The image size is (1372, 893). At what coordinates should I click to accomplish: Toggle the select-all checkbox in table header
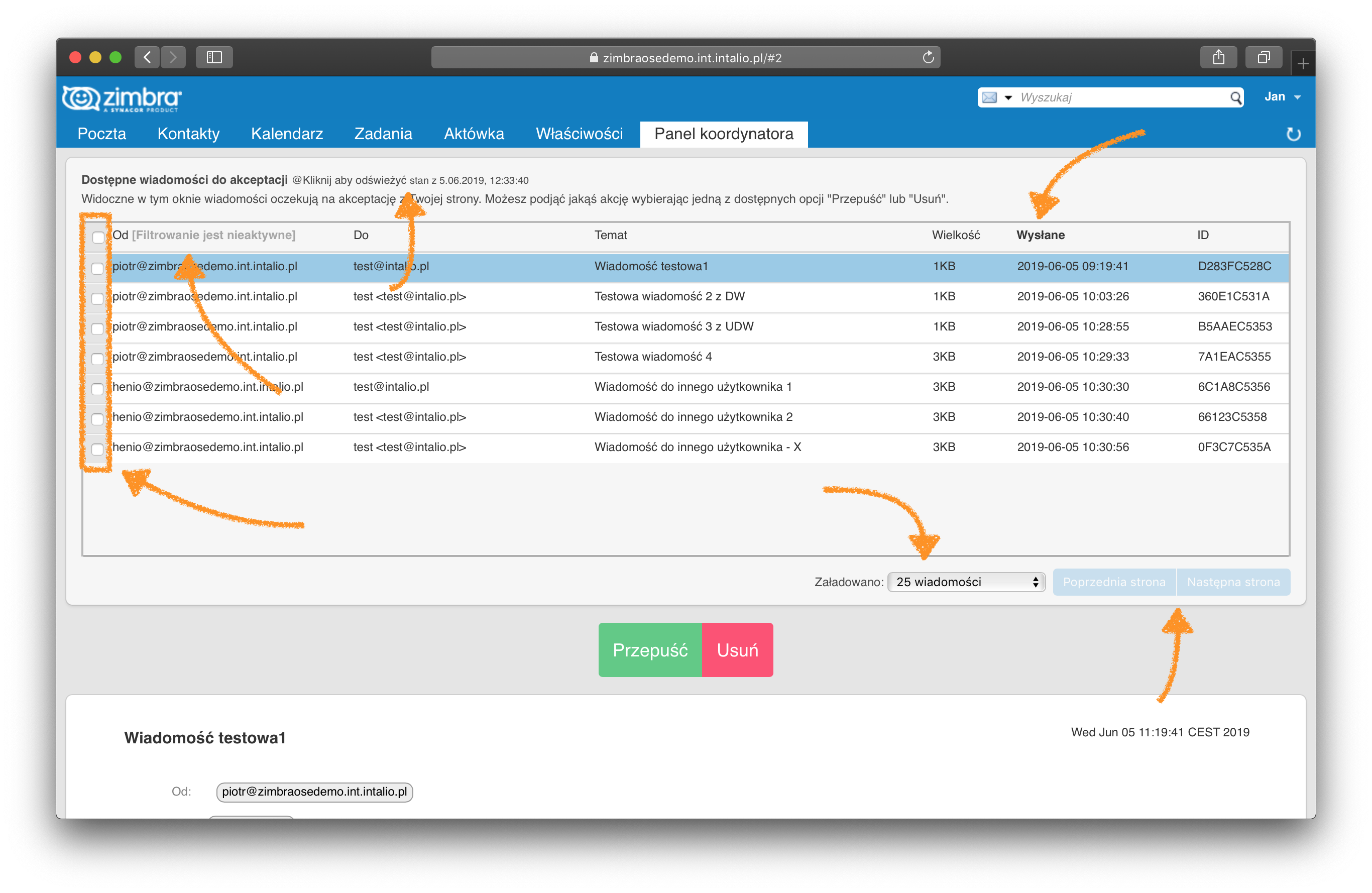(x=98, y=237)
